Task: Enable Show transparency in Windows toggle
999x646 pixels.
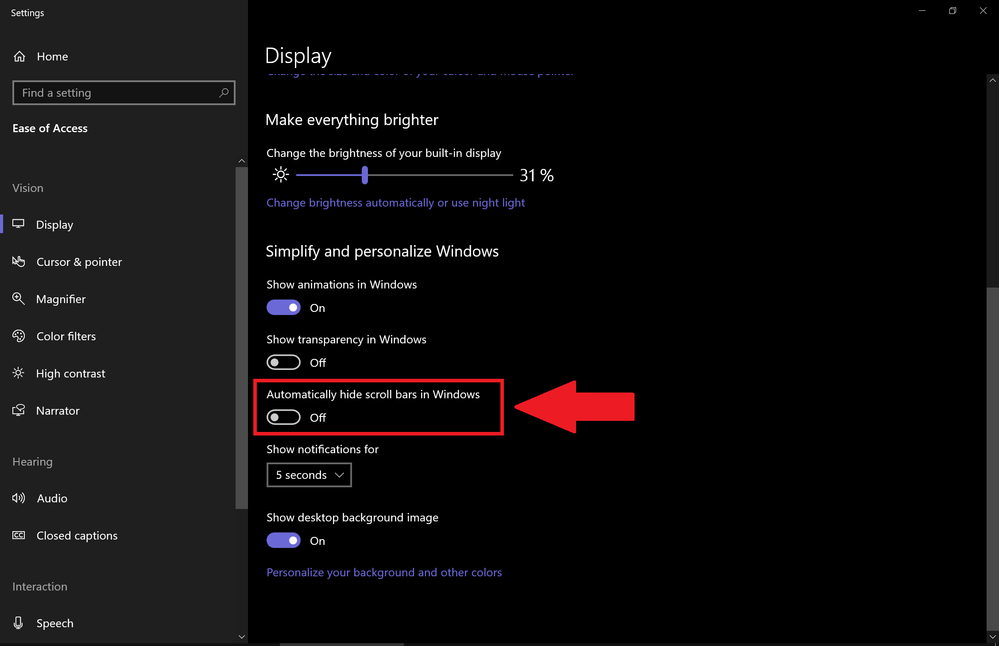Action: (284, 362)
